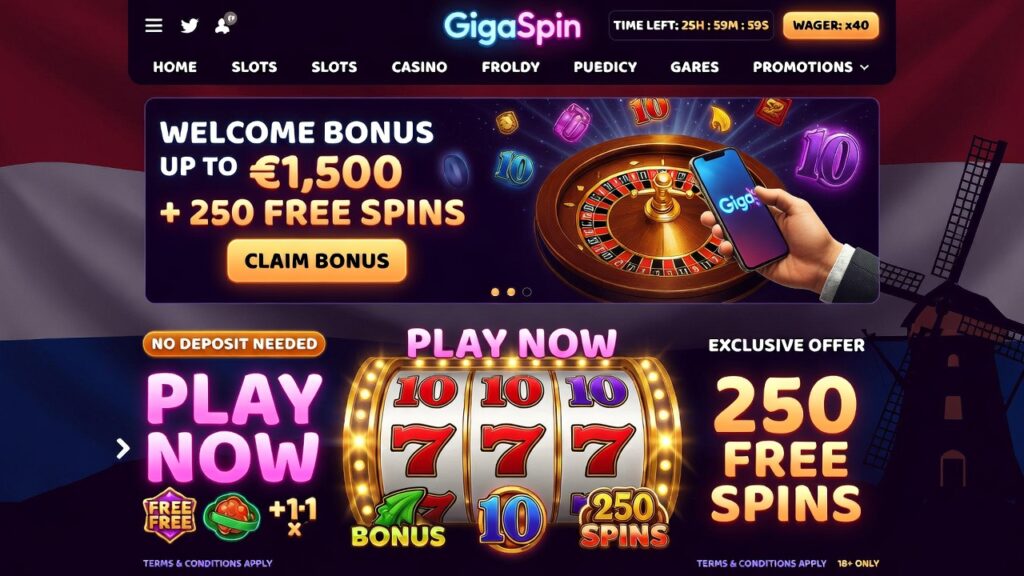Screen dimensions: 1024x576
Task: Select the third carousel dot
Action: click(x=527, y=292)
